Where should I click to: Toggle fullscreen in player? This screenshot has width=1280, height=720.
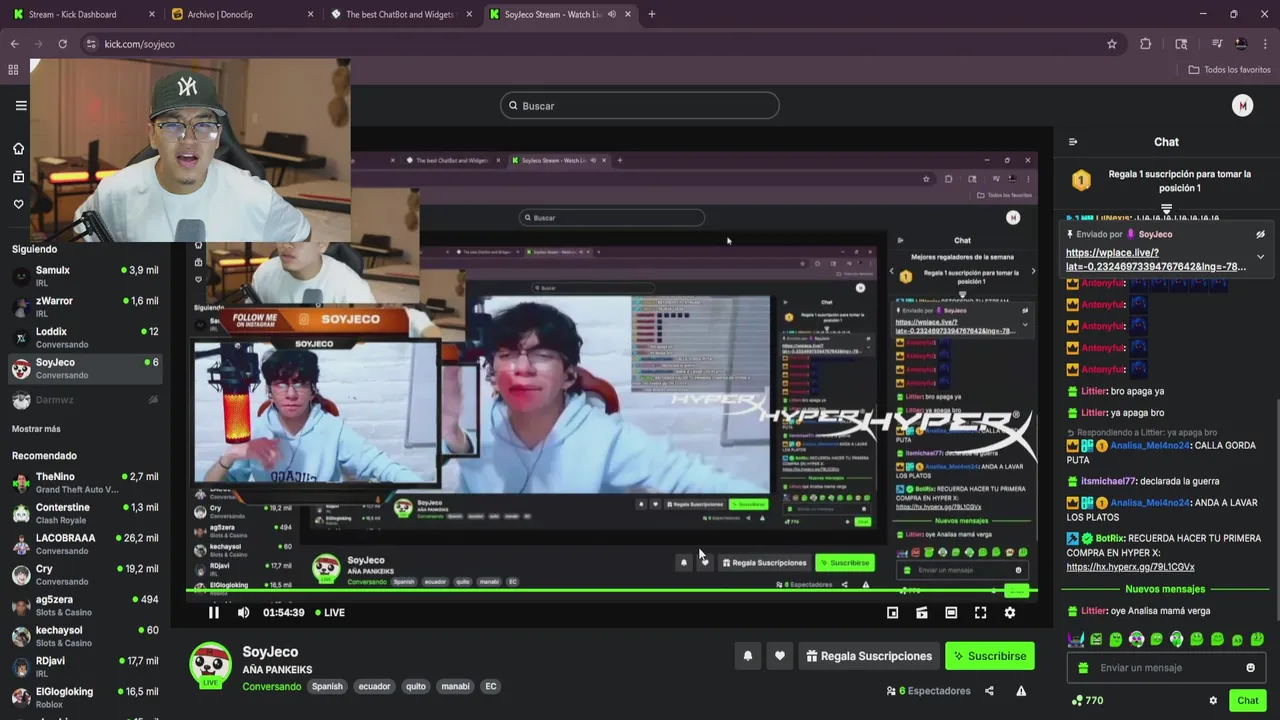[981, 613]
